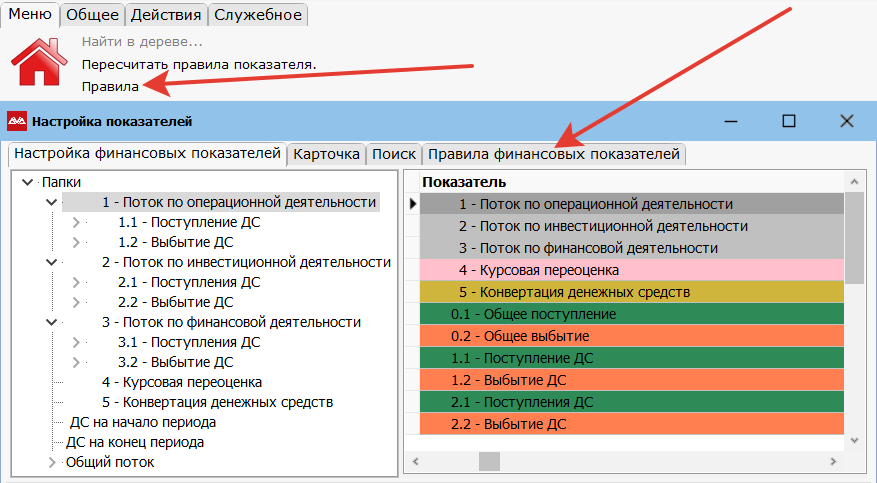Select tree item 3 - Поток по финансовой деятельности
This screenshot has height=483, width=877.
point(231,322)
